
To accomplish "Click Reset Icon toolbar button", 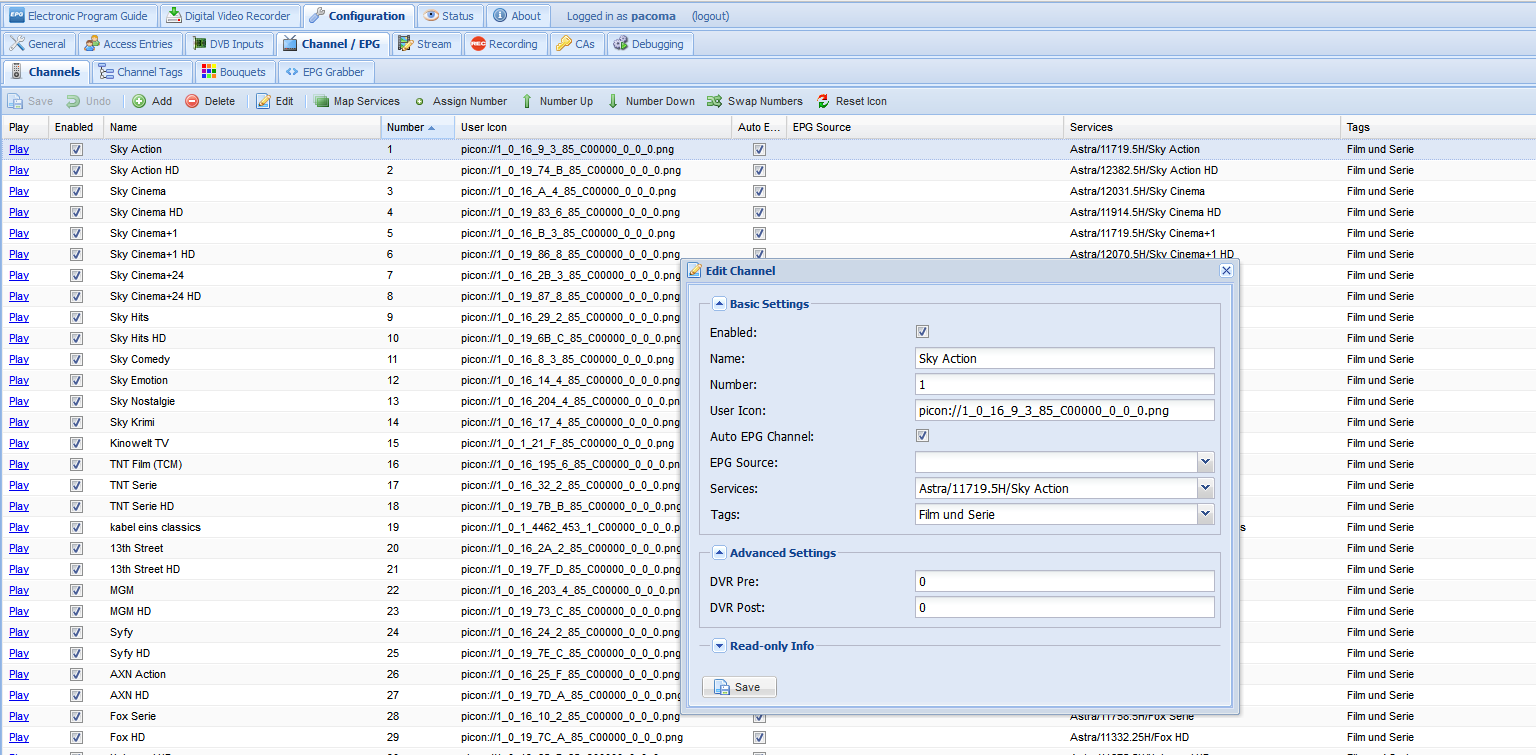I will pos(852,101).
